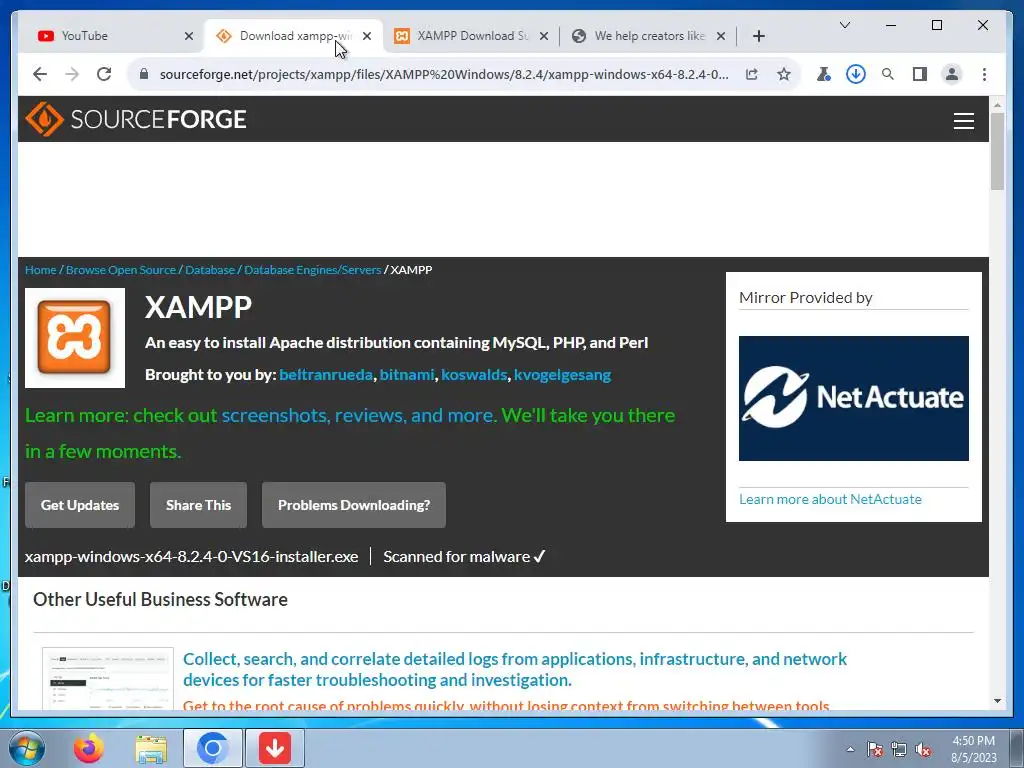
Task: Share this page from the address bar
Action: (752, 74)
